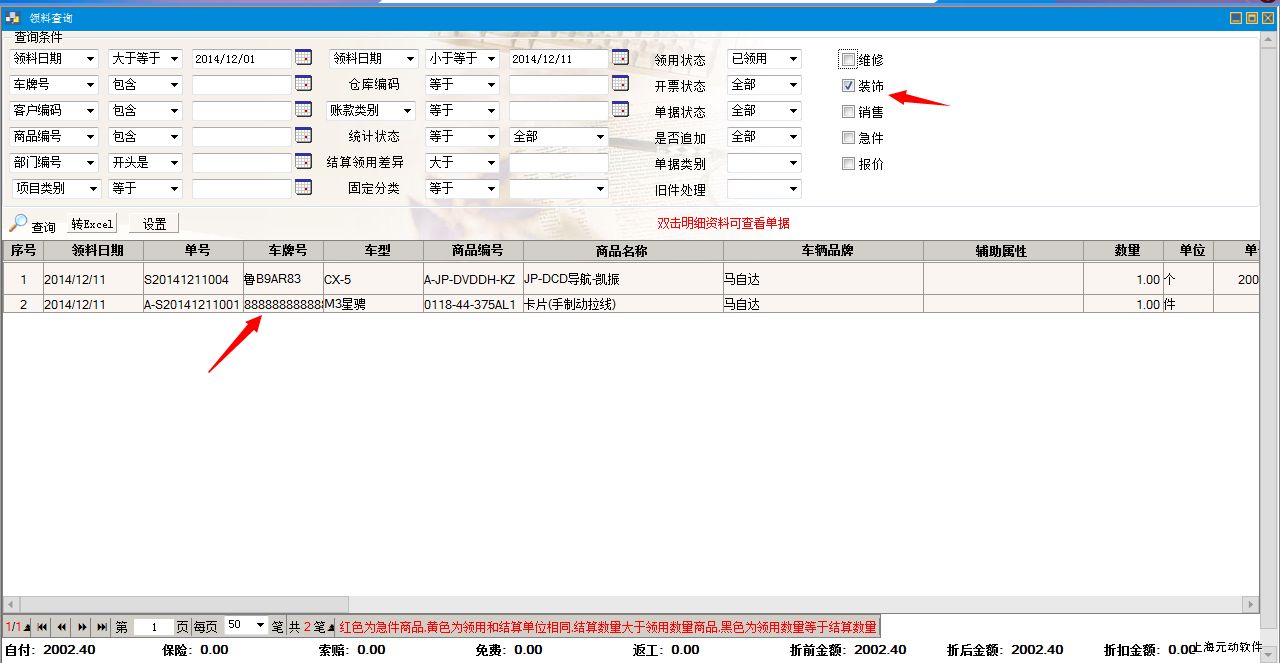Uncheck the 装饰 checkbox

[x=848, y=86]
